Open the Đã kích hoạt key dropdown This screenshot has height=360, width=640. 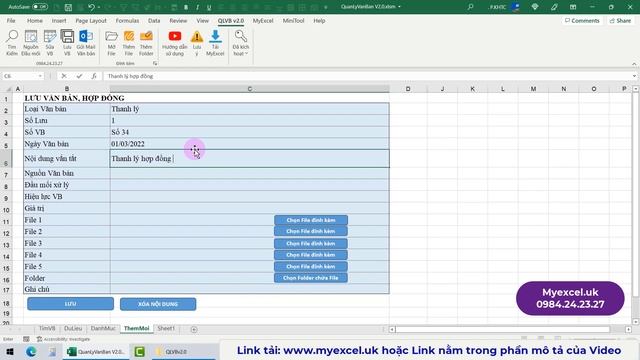(x=241, y=42)
